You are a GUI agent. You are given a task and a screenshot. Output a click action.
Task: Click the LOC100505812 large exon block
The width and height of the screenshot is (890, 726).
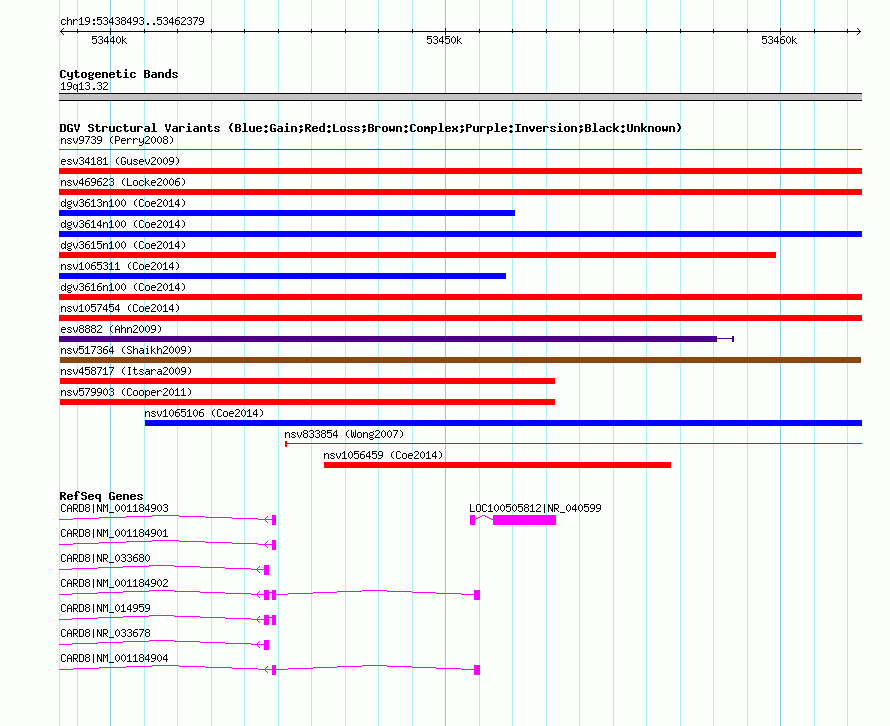tap(524, 520)
